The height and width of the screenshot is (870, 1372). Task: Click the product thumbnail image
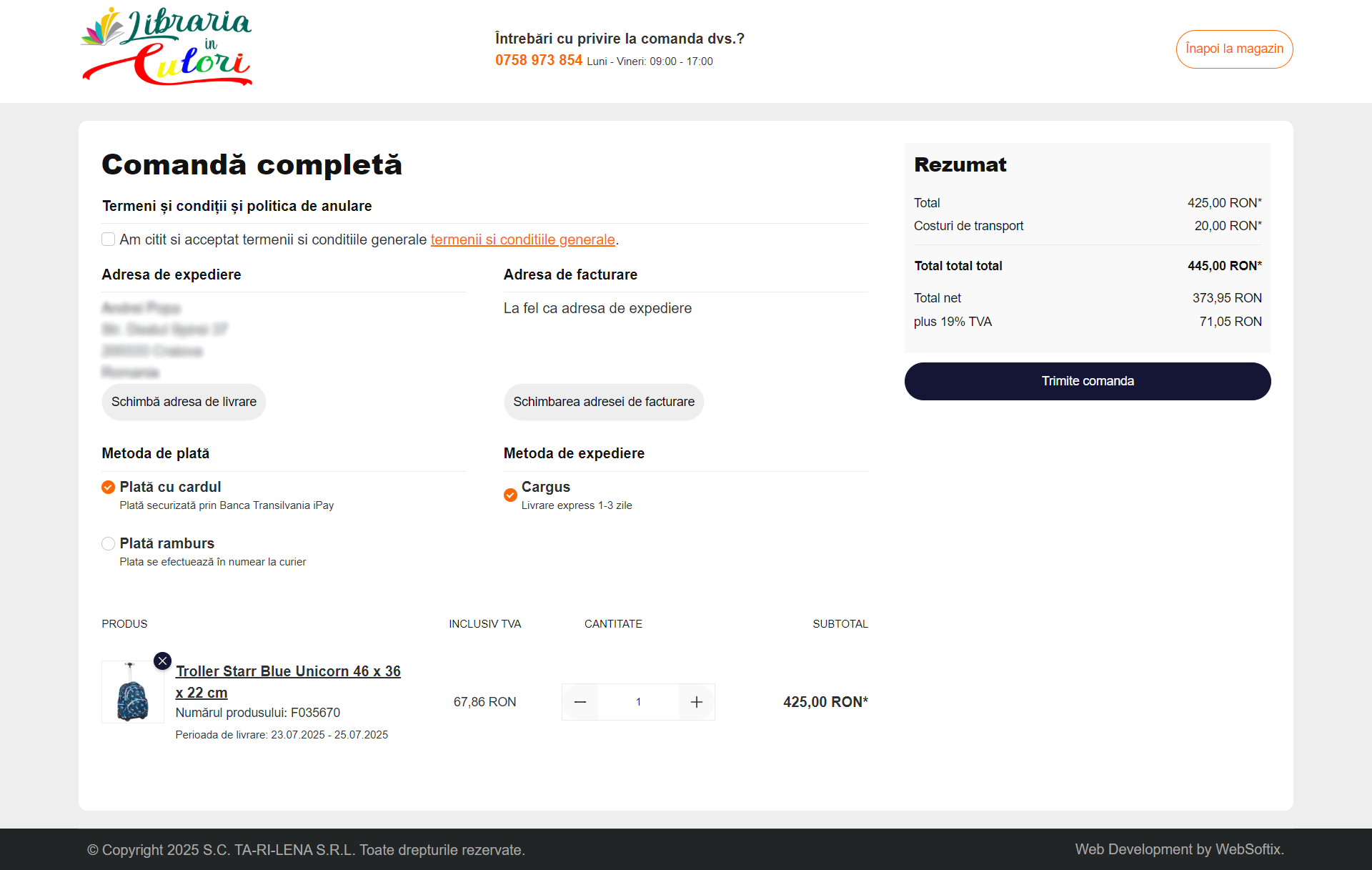(131, 692)
